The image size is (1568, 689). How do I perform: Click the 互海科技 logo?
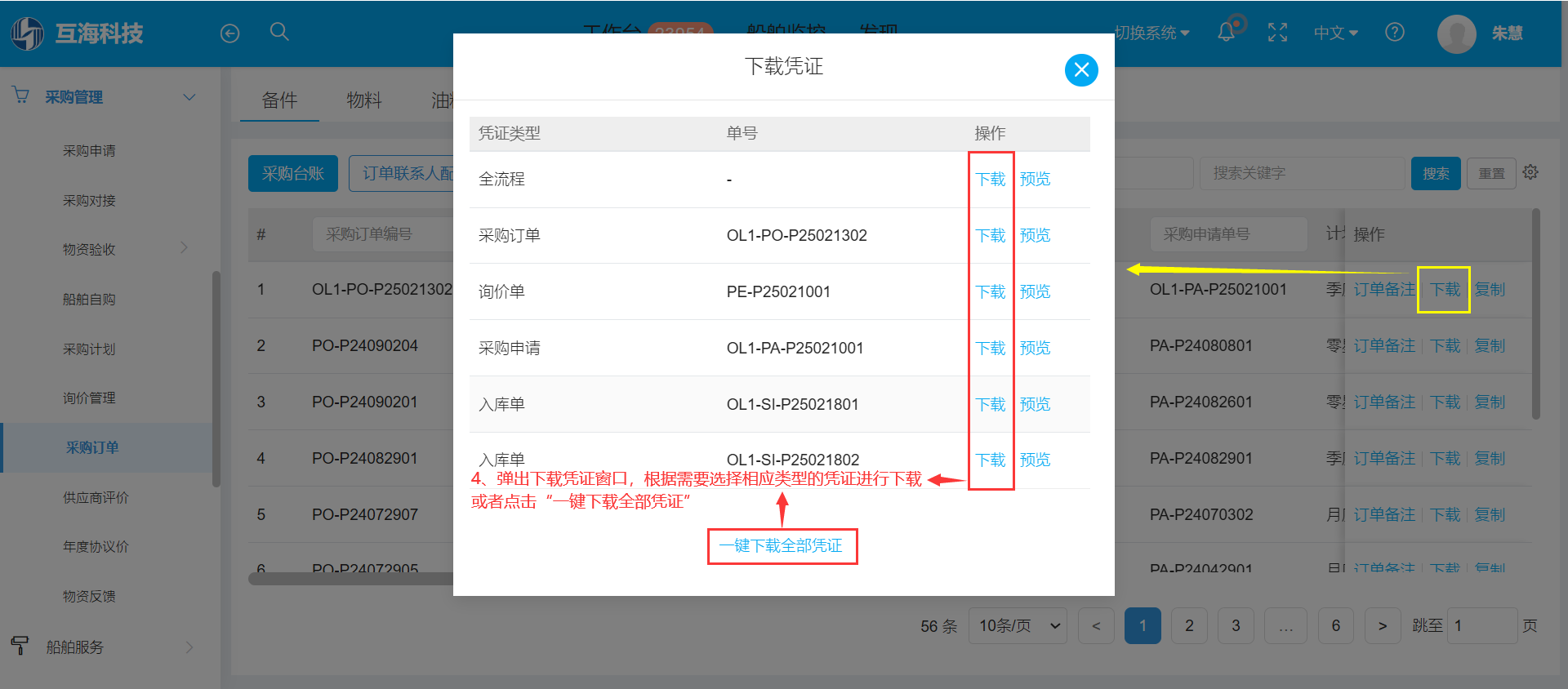(x=77, y=33)
